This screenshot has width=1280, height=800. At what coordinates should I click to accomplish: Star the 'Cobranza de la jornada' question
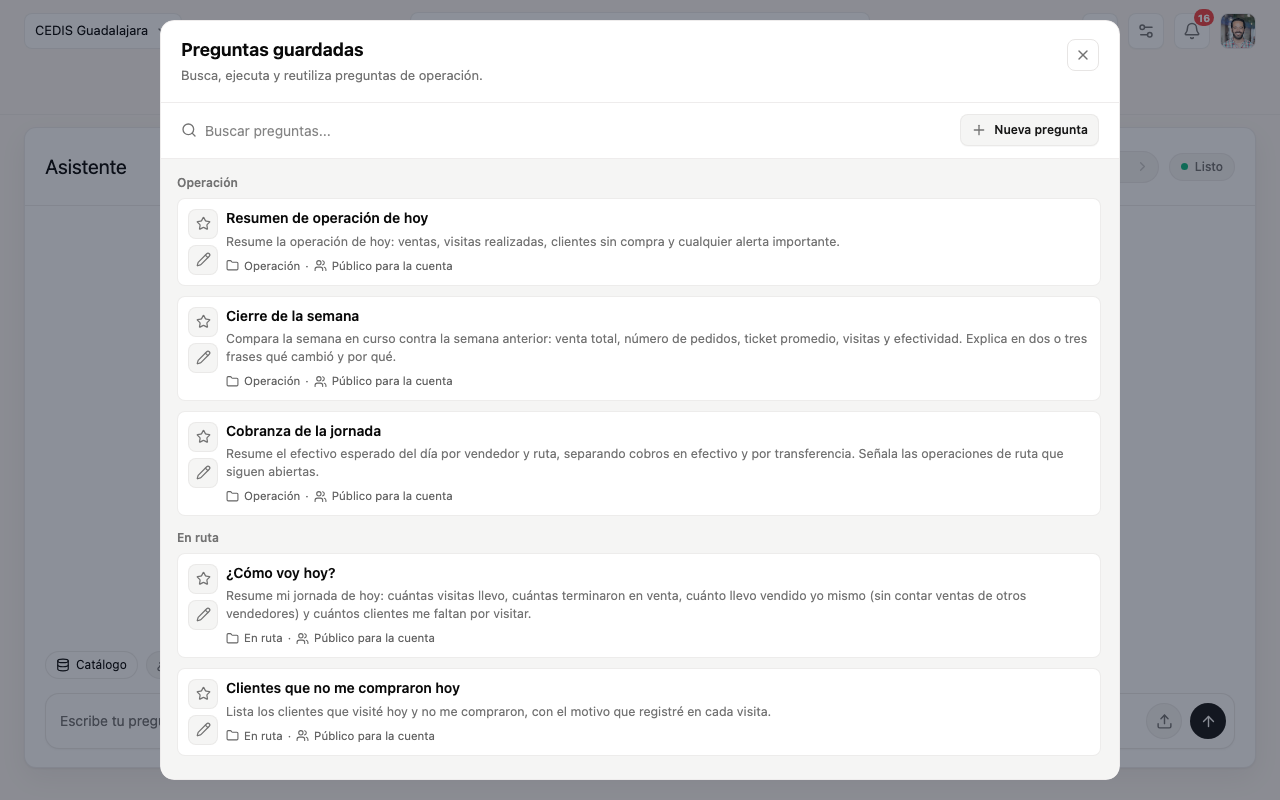(203, 437)
